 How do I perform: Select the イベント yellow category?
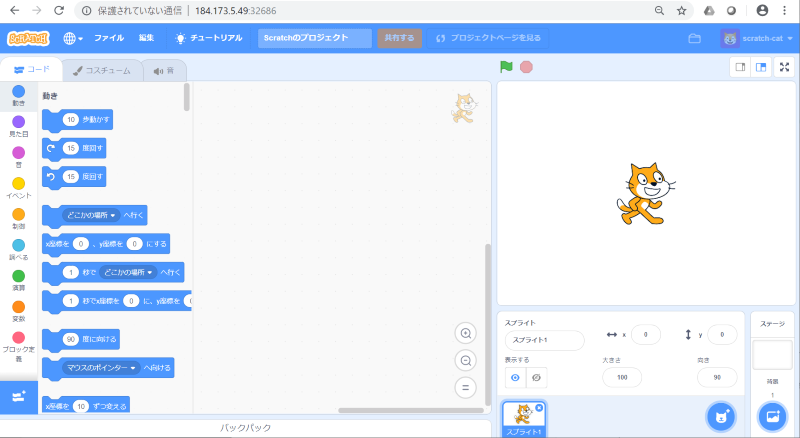click(18, 187)
